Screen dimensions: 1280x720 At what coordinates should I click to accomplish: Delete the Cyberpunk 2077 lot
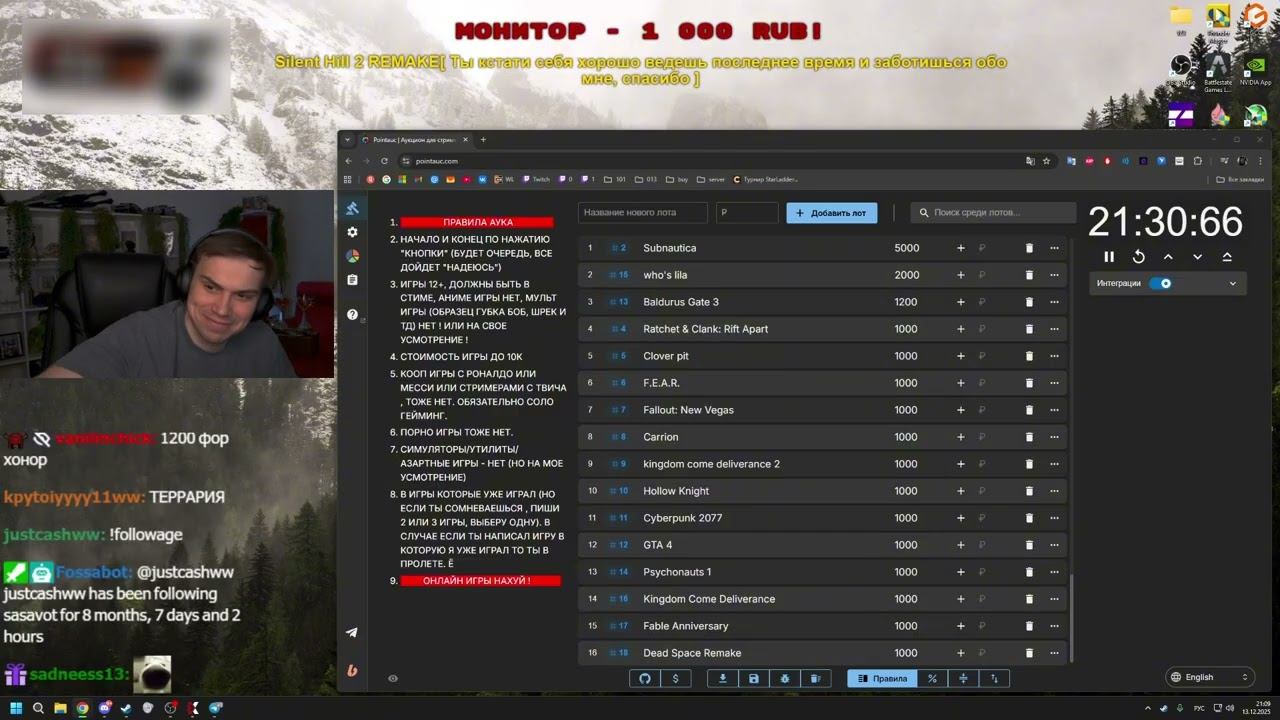tap(1029, 518)
